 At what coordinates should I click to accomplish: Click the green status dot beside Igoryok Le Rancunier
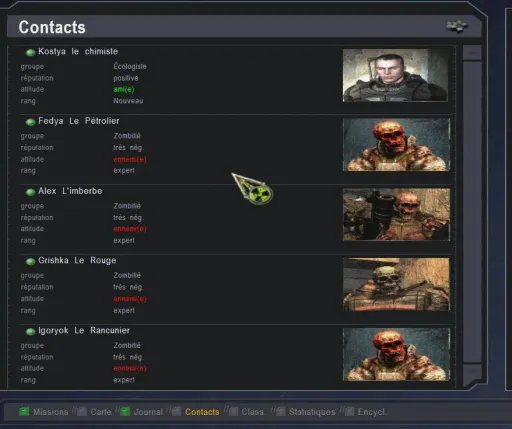(30, 331)
